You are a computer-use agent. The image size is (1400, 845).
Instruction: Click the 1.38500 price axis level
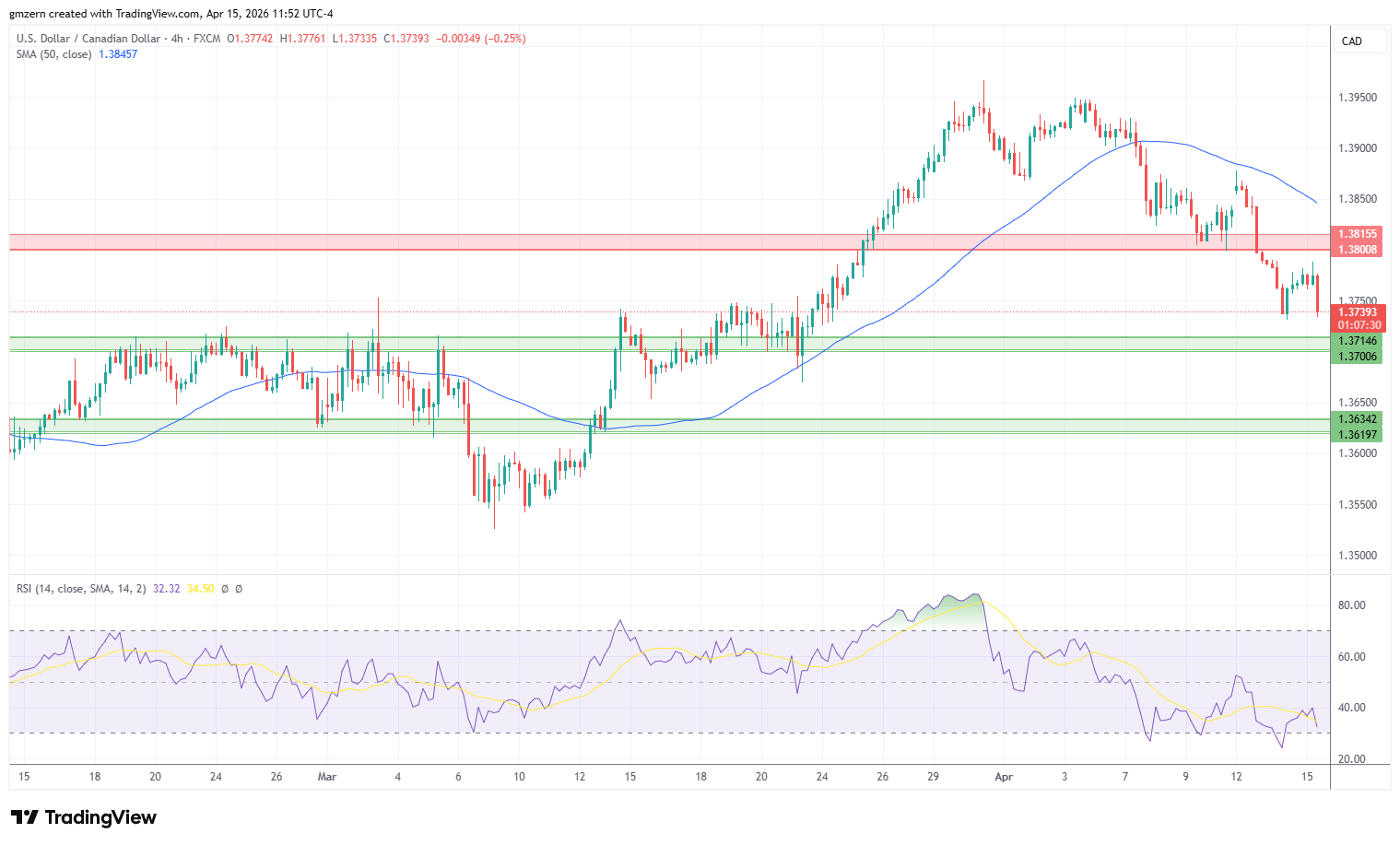tap(1358, 199)
